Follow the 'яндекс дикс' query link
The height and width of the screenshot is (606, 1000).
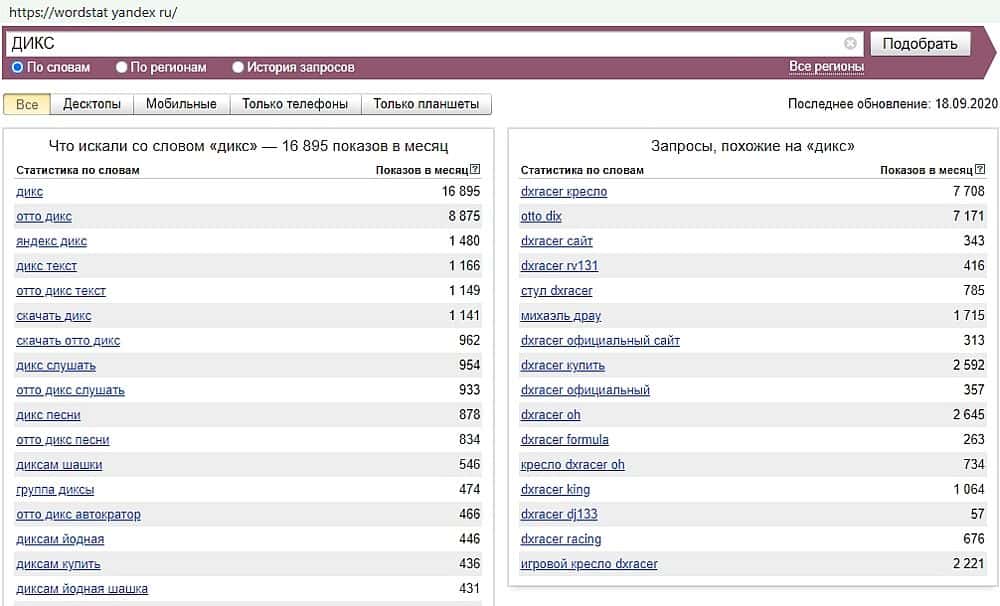click(x=51, y=241)
